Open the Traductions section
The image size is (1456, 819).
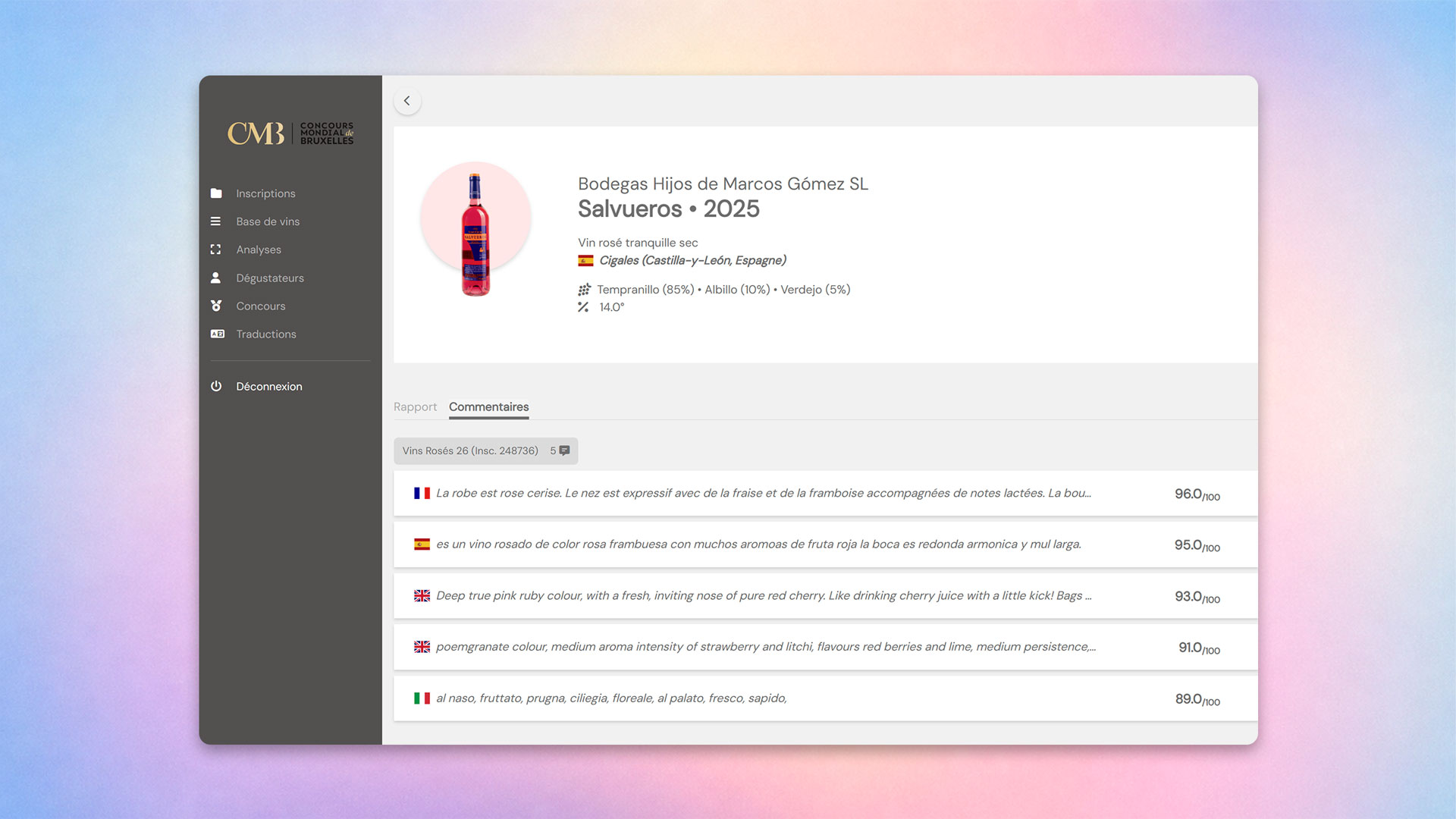[x=266, y=334]
